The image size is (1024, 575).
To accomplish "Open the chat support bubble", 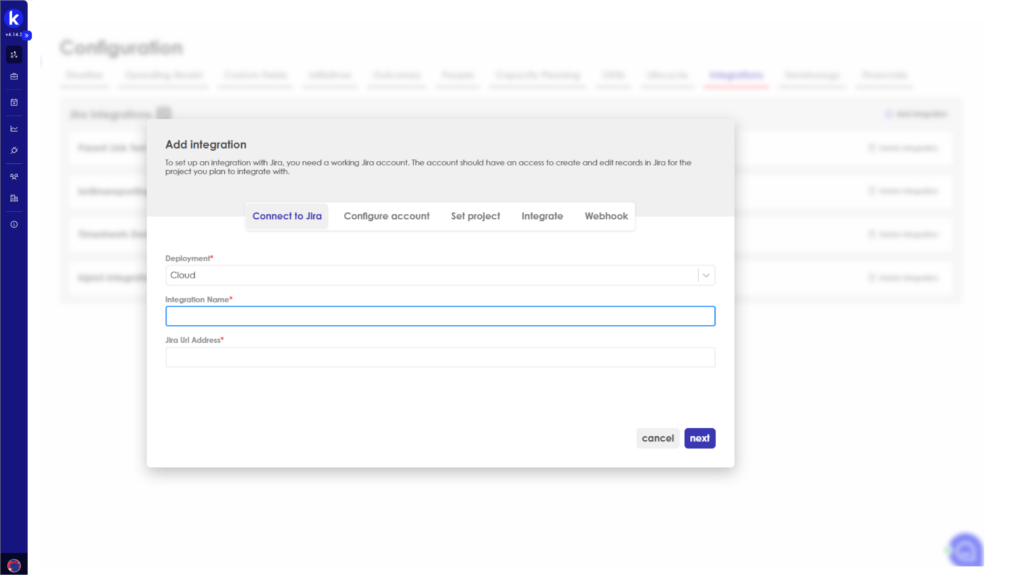I will click(965, 549).
